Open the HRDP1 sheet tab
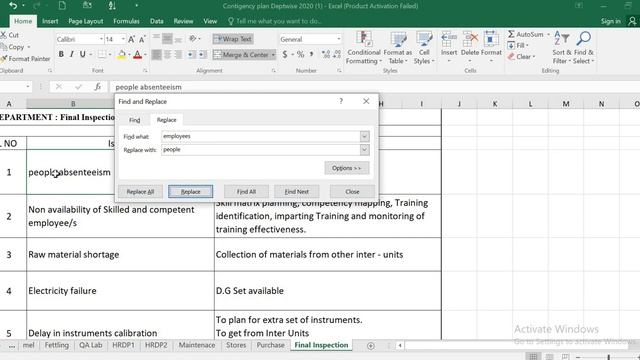The width and height of the screenshot is (640, 360). 123,345
